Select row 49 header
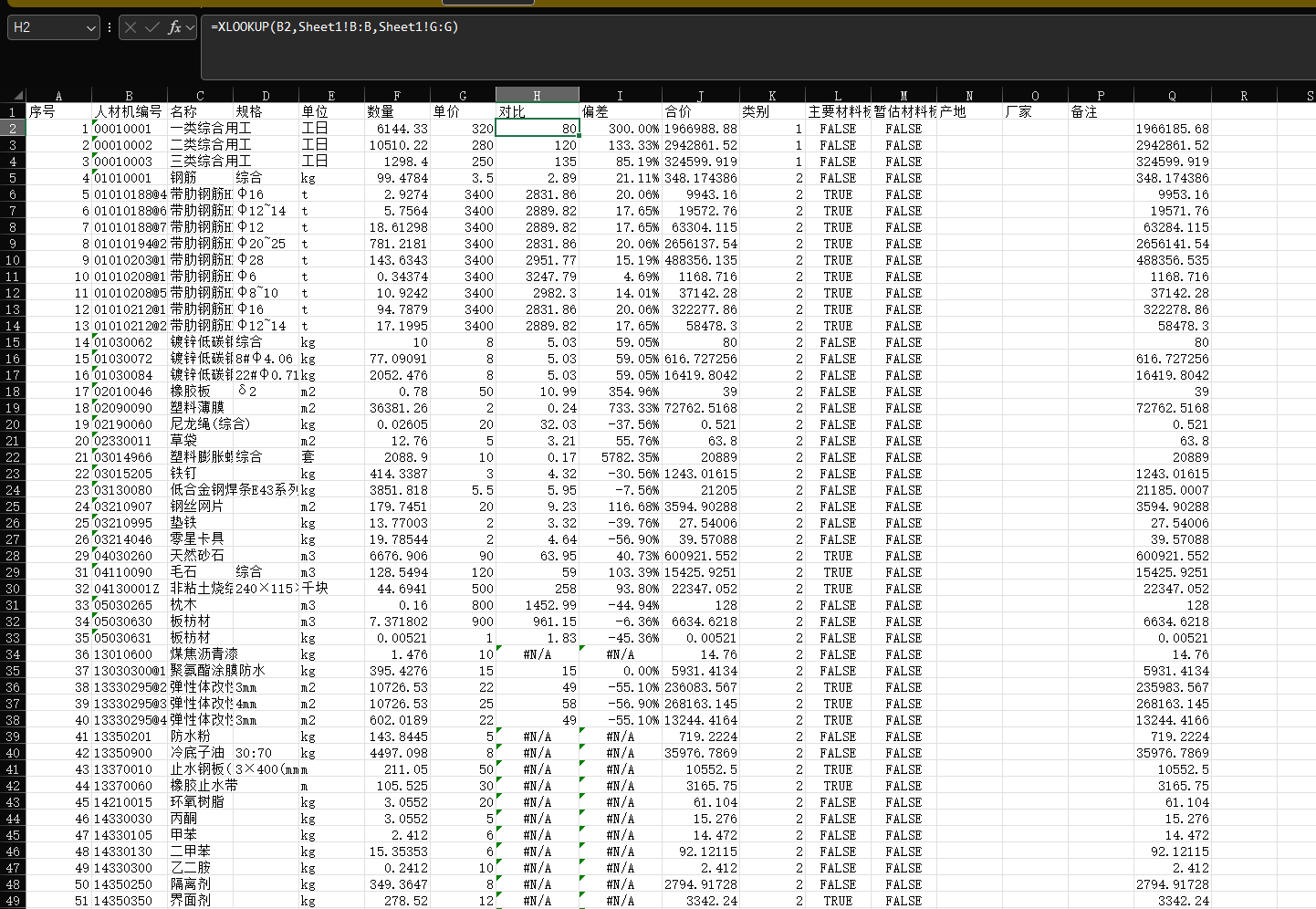 pos(13,901)
